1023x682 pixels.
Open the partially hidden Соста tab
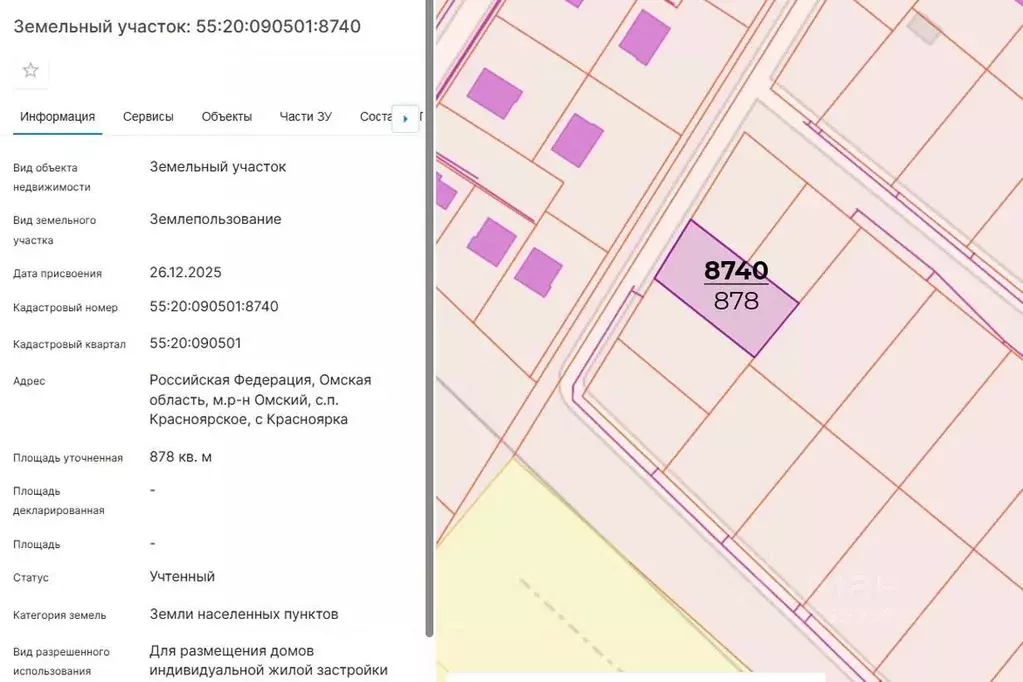point(375,116)
